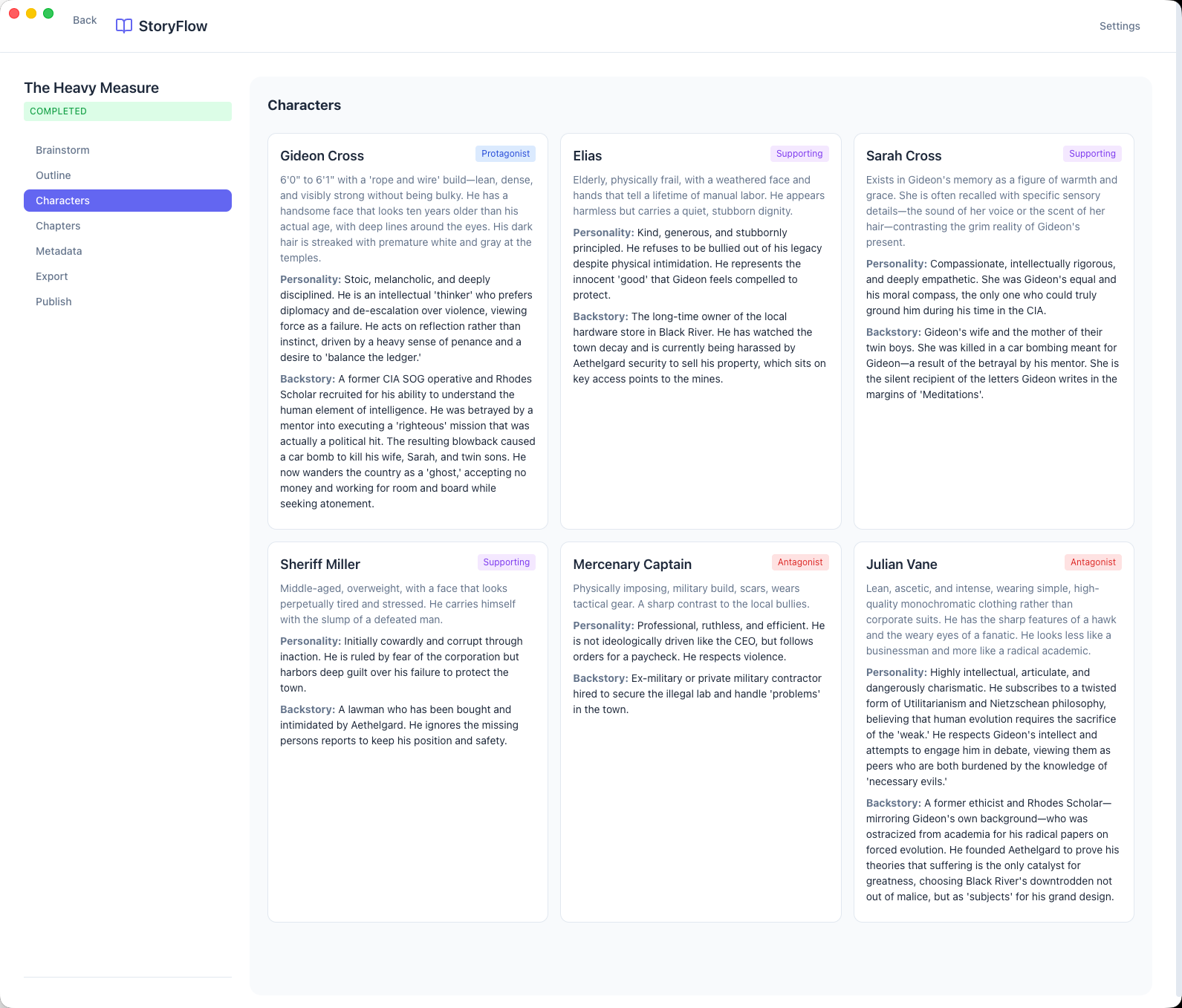Click the Back button
This screenshot has width=1182, height=1008.
tap(85, 20)
